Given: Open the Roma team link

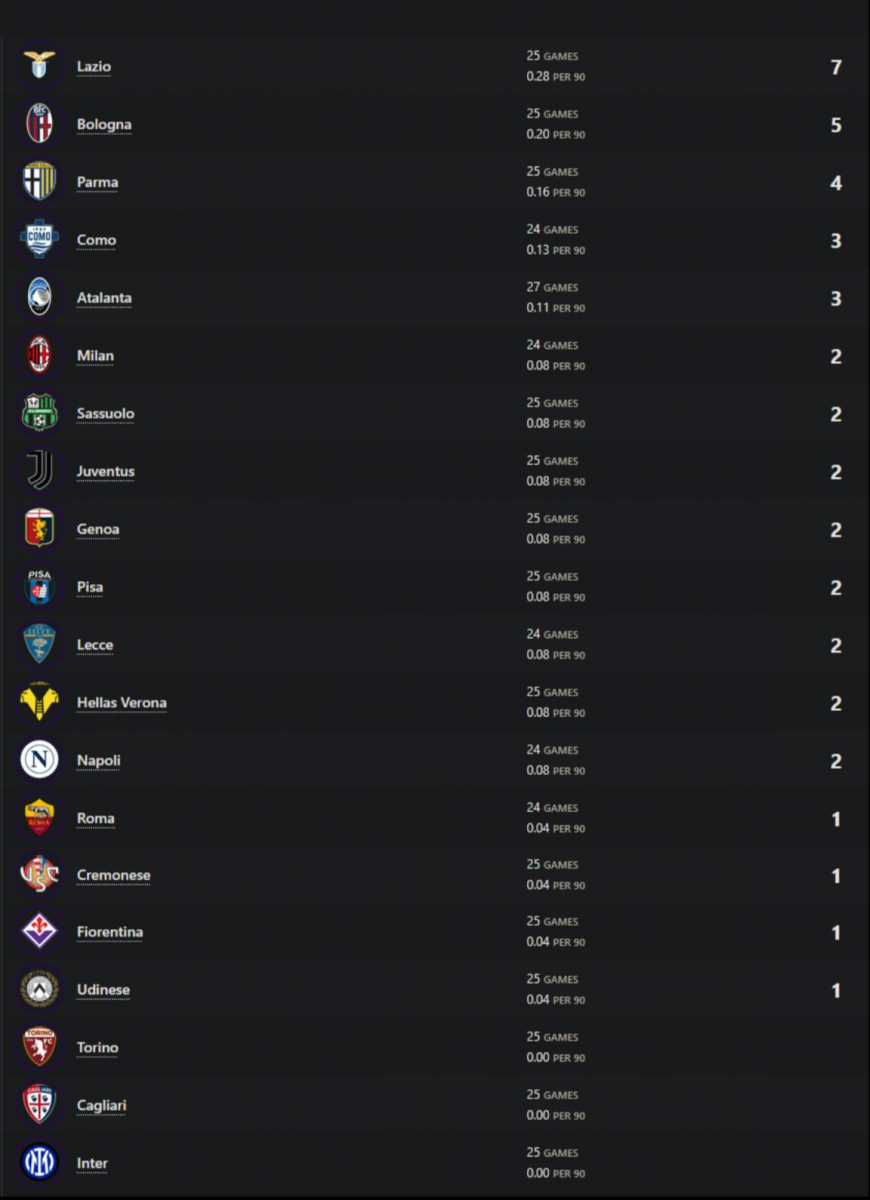Looking at the screenshot, I should click(x=96, y=818).
